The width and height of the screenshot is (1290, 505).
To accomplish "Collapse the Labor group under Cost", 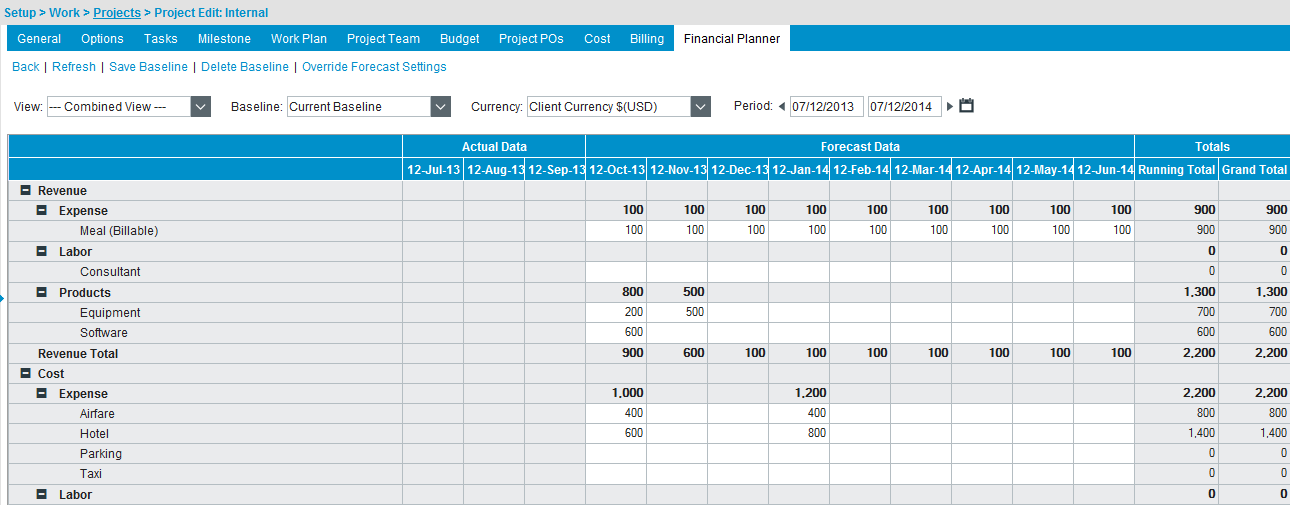I will click(42, 494).
